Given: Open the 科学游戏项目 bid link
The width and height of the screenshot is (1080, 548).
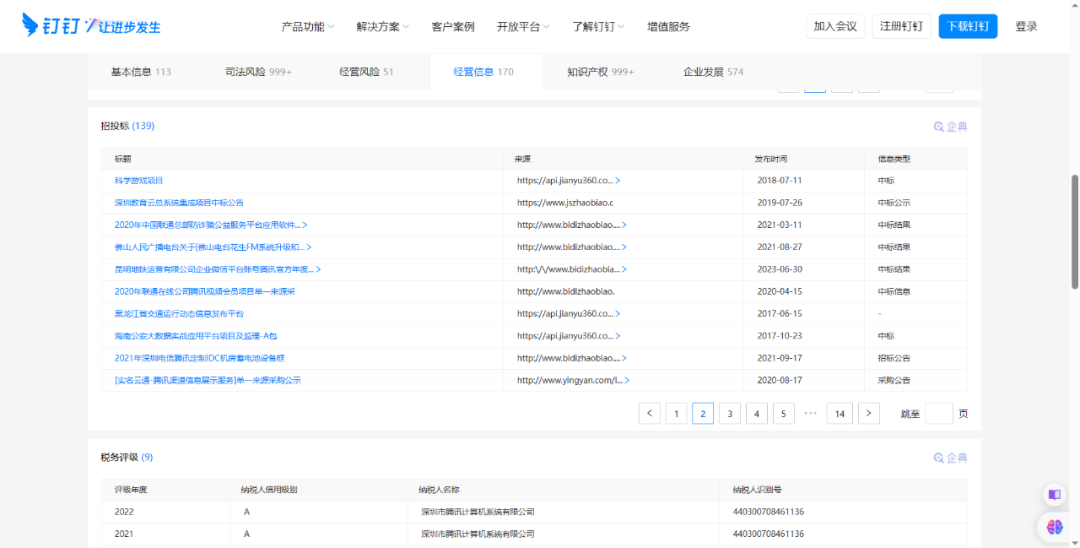Looking at the screenshot, I should pyautogui.click(x=138, y=180).
